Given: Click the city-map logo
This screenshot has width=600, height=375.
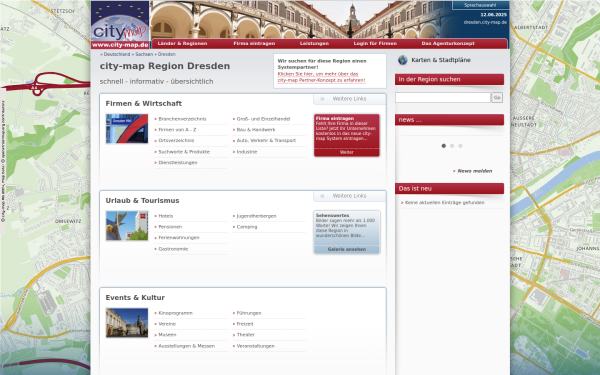Looking at the screenshot, I should pyautogui.click(x=120, y=25).
